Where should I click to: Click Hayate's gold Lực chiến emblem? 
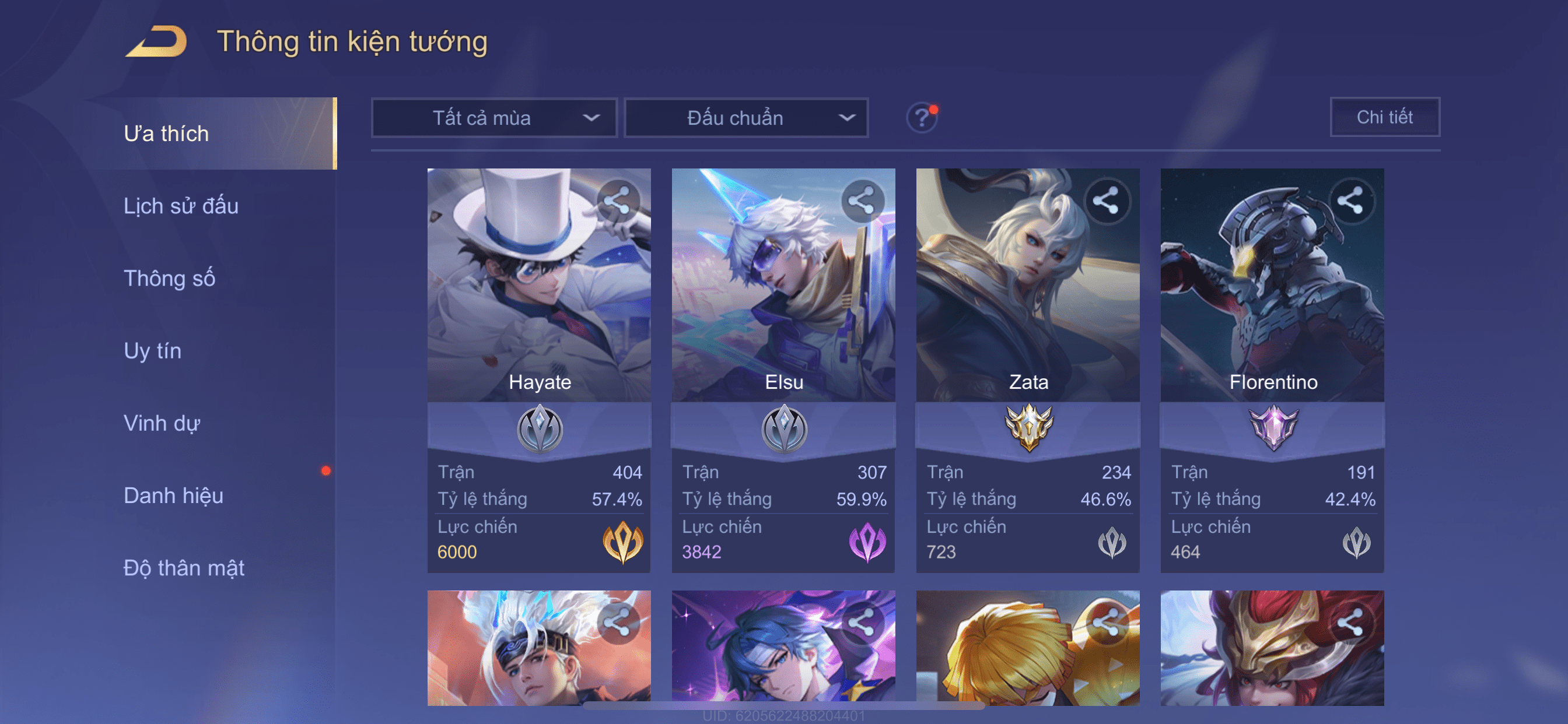[x=622, y=542]
